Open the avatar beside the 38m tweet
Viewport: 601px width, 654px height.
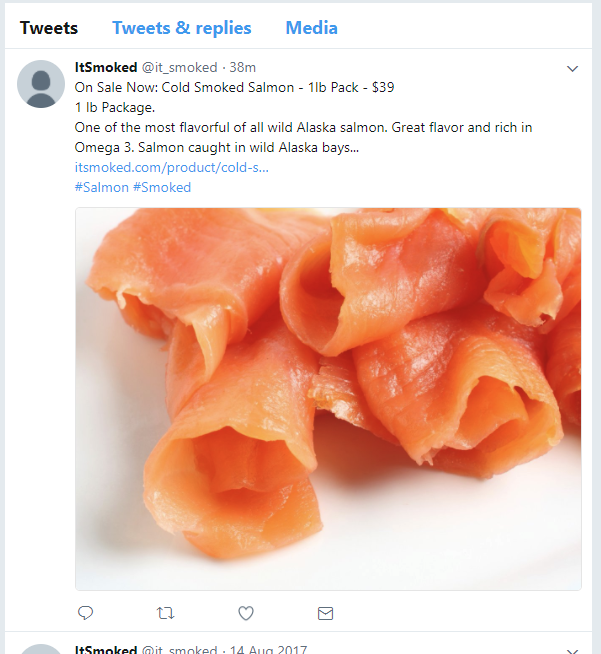[x=42, y=84]
